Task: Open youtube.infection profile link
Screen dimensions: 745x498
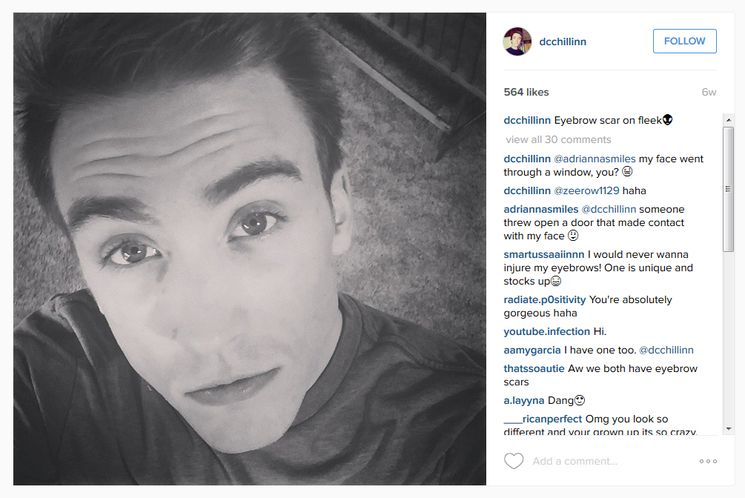Action: coord(546,332)
